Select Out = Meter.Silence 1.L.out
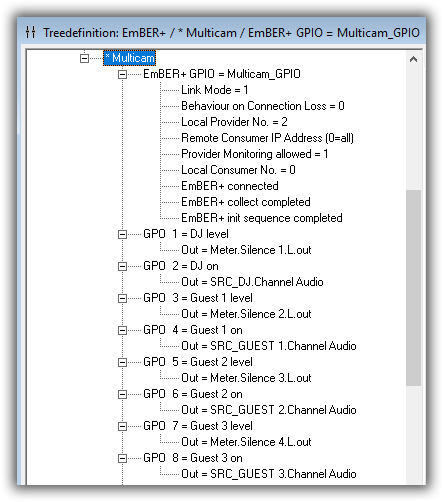 tap(246, 250)
